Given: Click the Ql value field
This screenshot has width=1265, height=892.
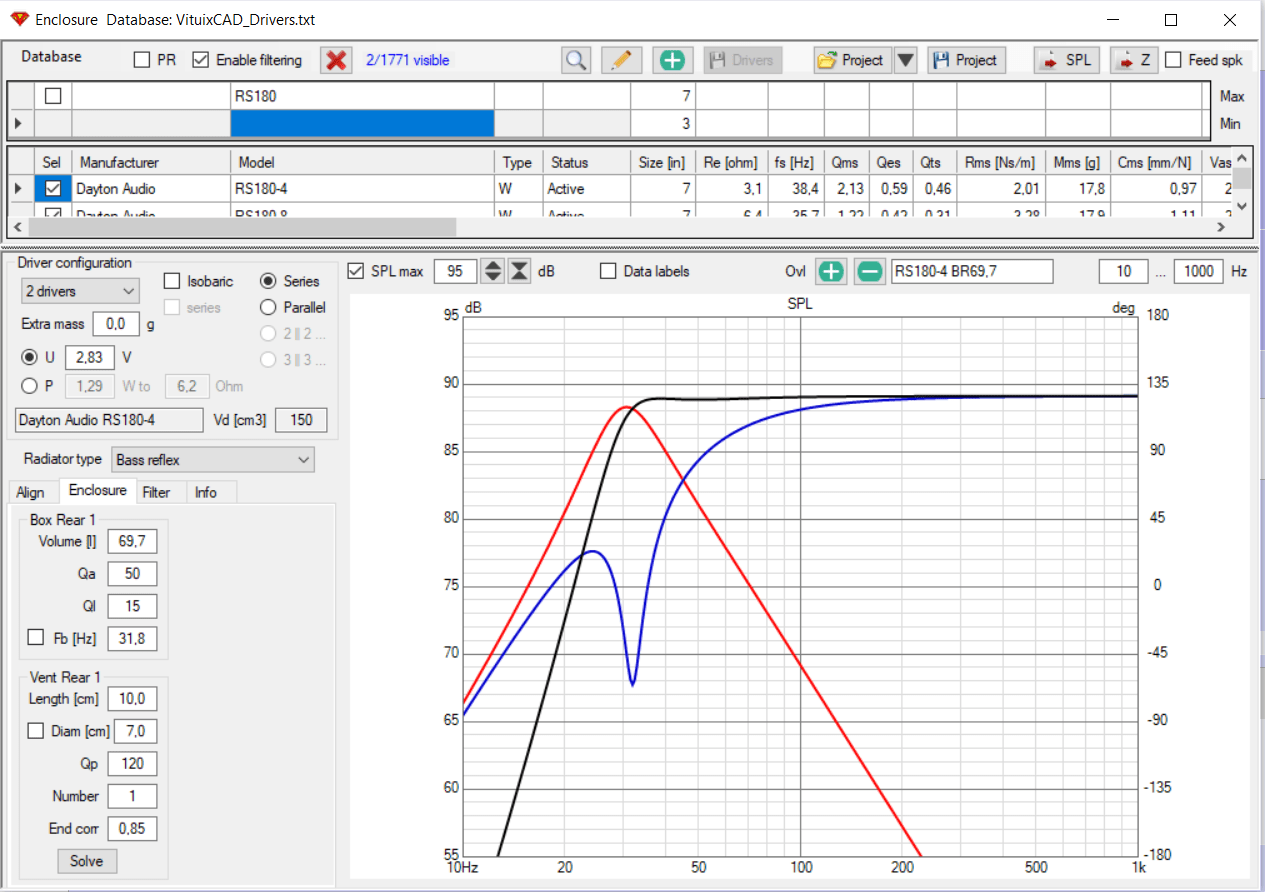Looking at the screenshot, I should (132, 606).
